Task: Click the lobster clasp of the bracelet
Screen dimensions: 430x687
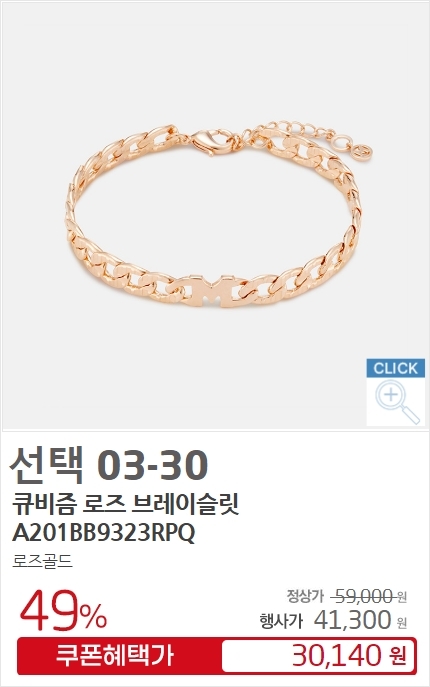Action: (x=214, y=141)
